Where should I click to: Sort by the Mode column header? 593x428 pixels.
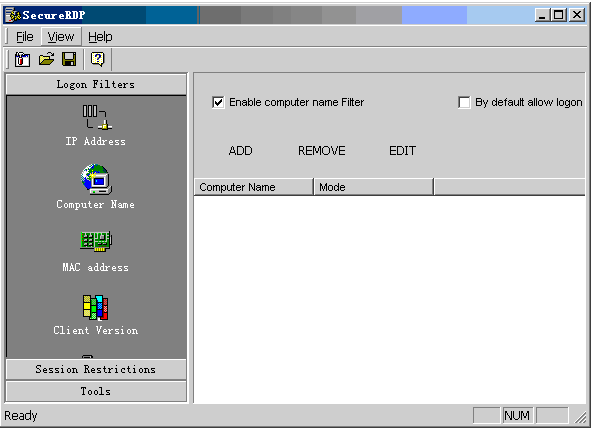coord(374,187)
